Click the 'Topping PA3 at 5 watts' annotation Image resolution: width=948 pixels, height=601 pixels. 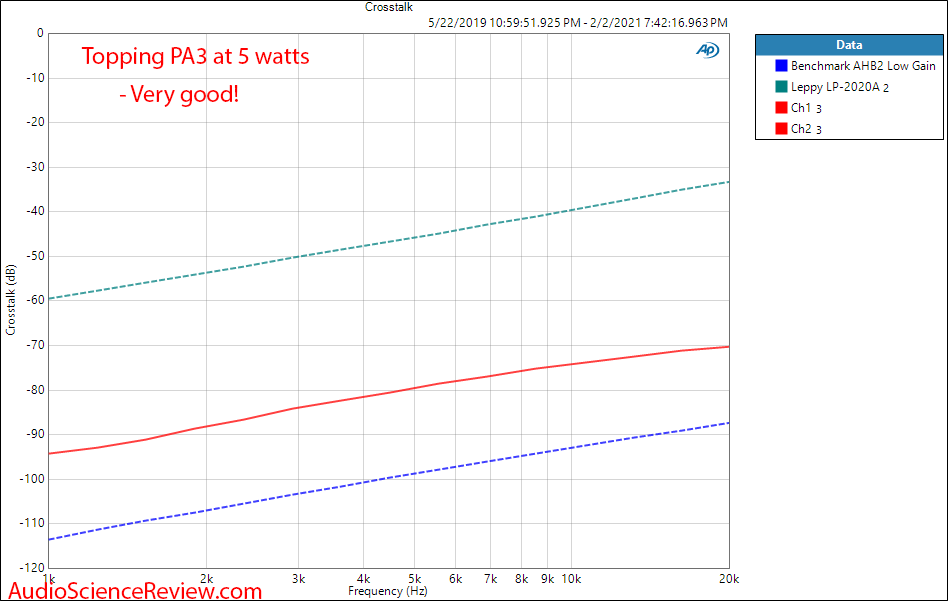[196, 56]
